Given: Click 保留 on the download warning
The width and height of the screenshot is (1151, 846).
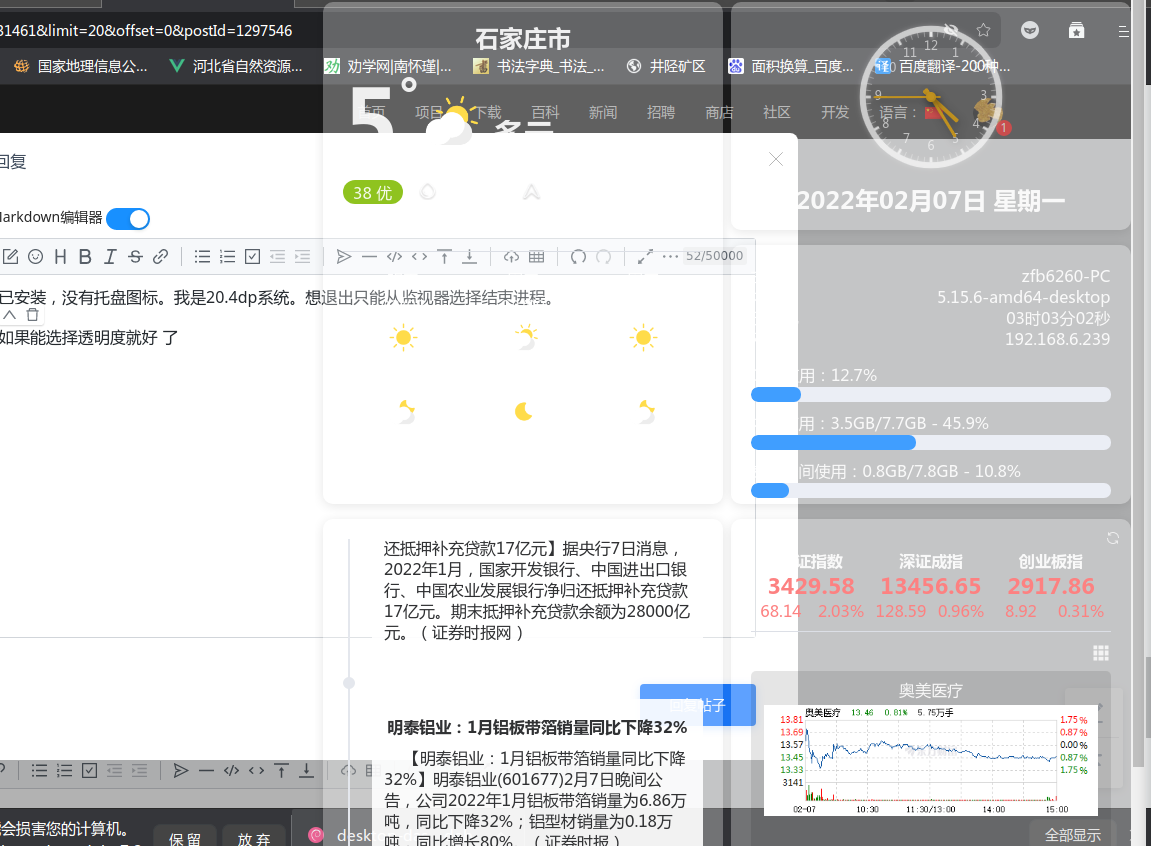Looking at the screenshot, I should (185, 838).
